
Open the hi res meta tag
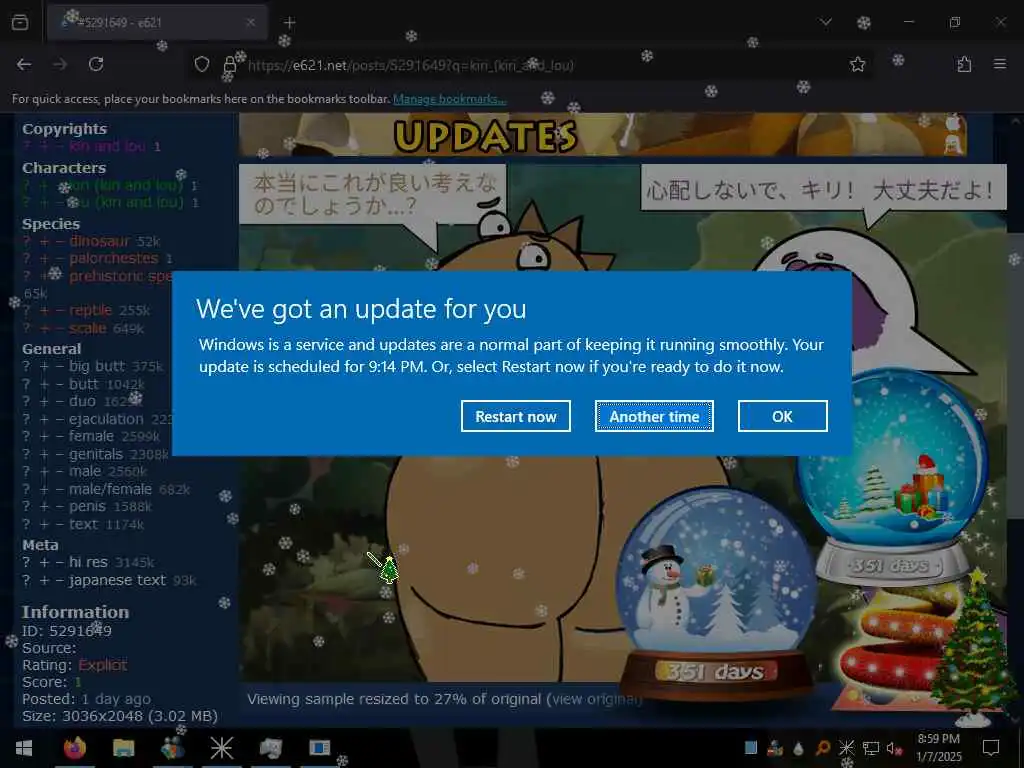88,562
